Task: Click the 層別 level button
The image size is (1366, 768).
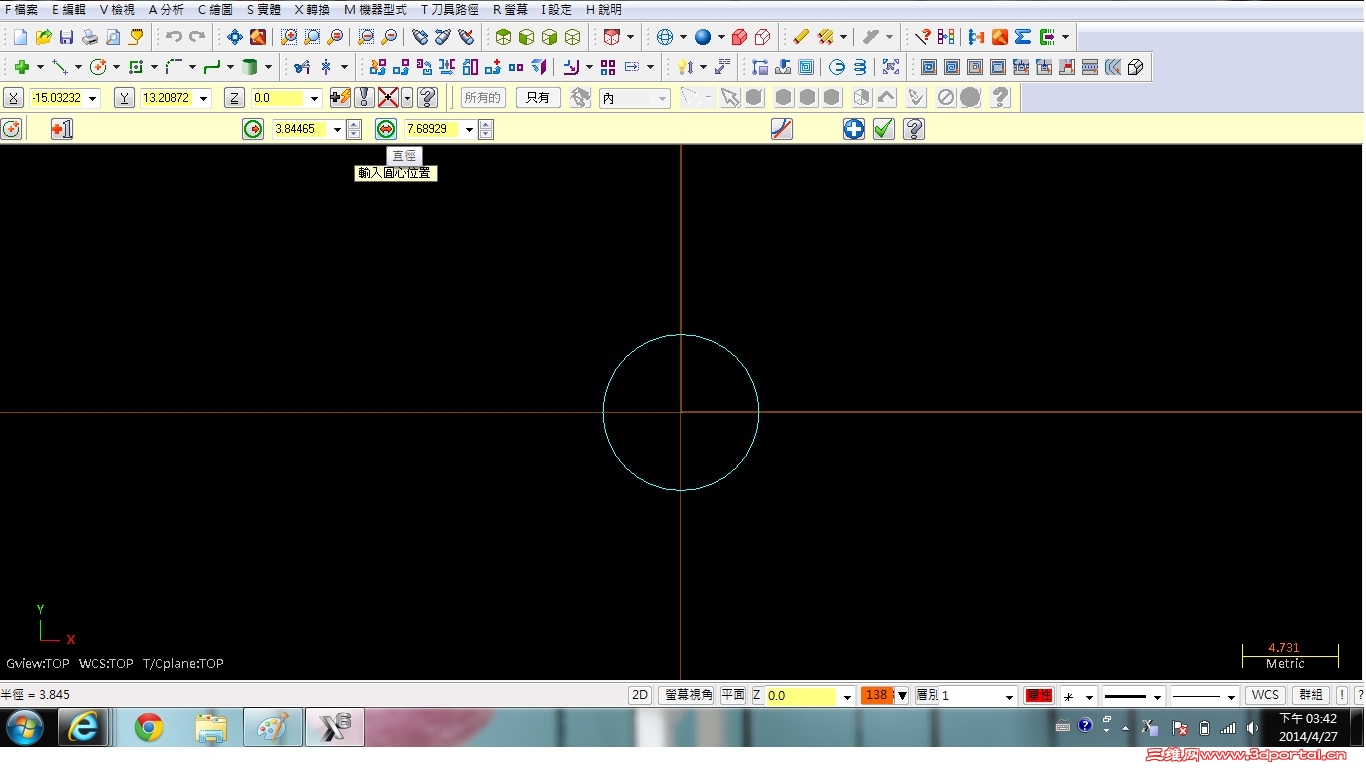Action: coord(926,695)
